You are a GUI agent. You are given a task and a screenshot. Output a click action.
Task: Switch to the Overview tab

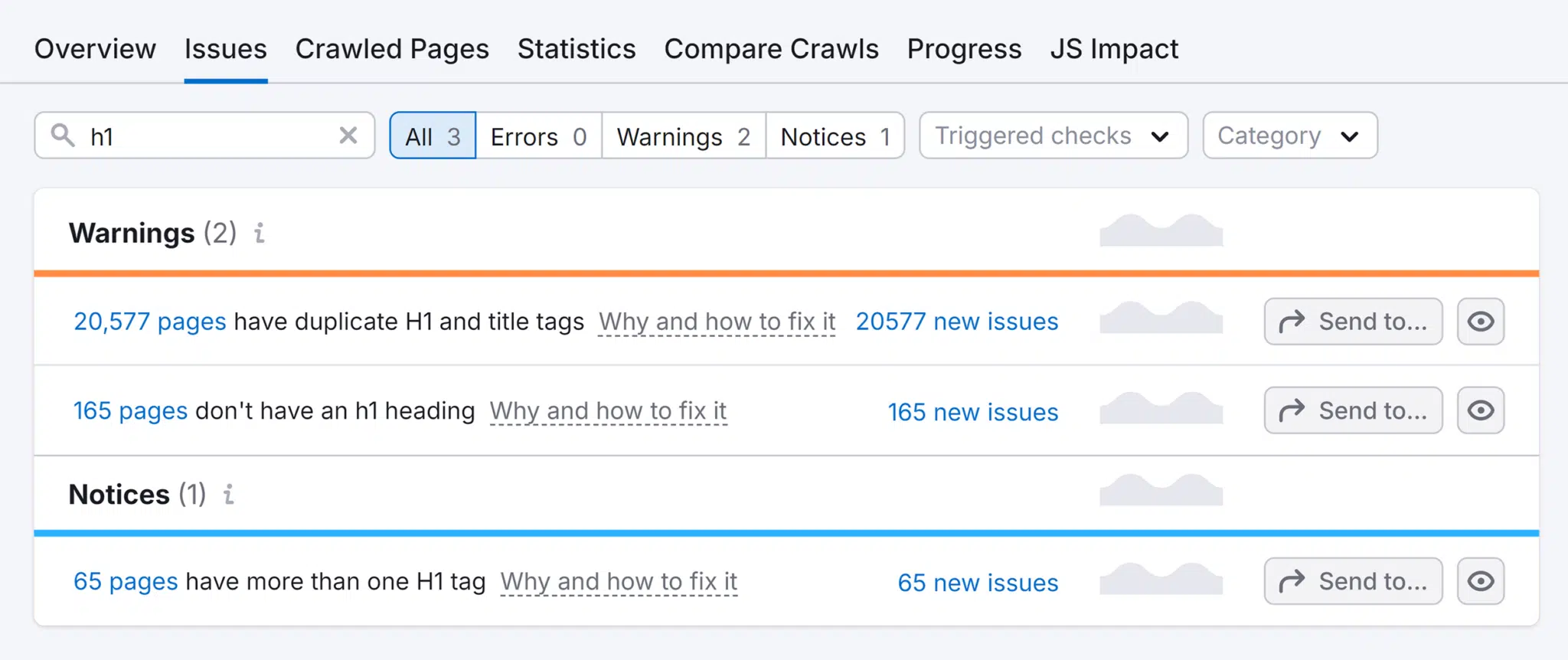point(94,48)
